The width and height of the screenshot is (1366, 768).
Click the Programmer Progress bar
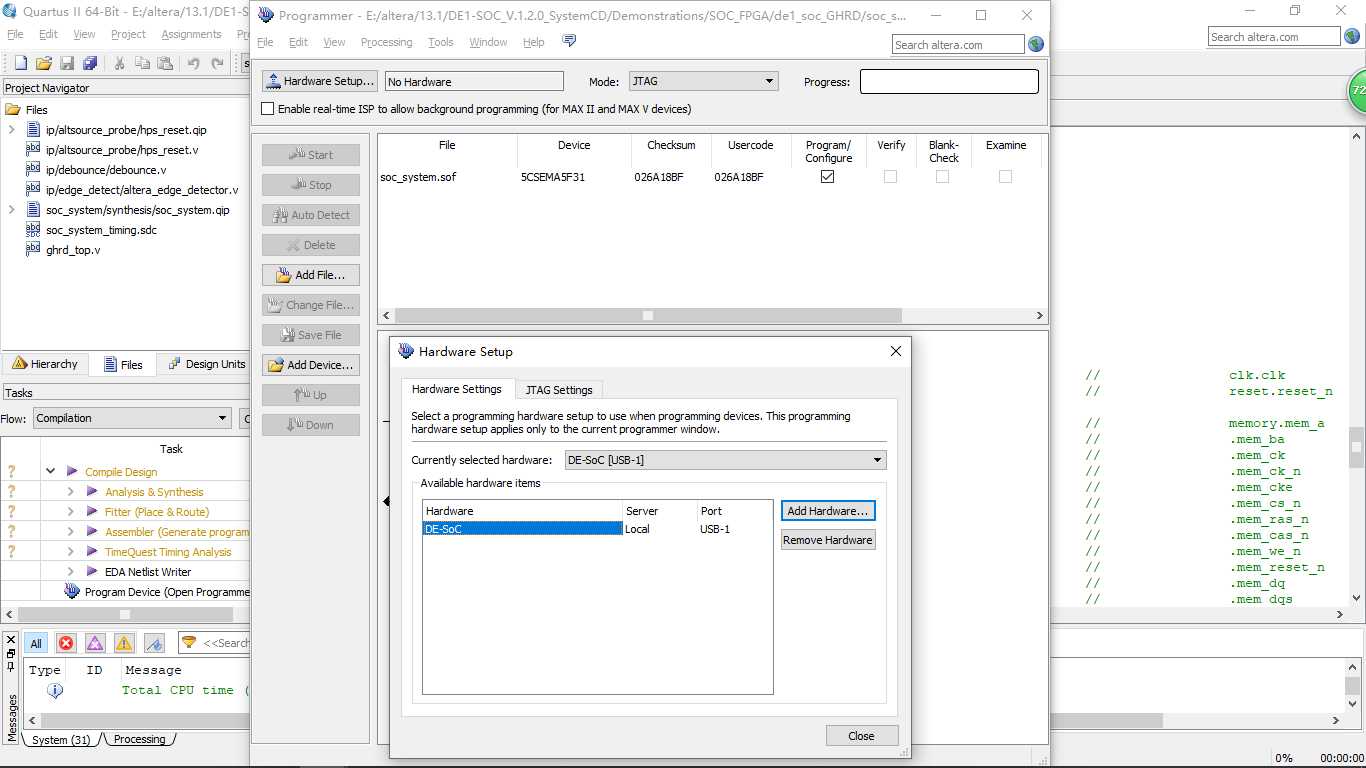coord(949,81)
